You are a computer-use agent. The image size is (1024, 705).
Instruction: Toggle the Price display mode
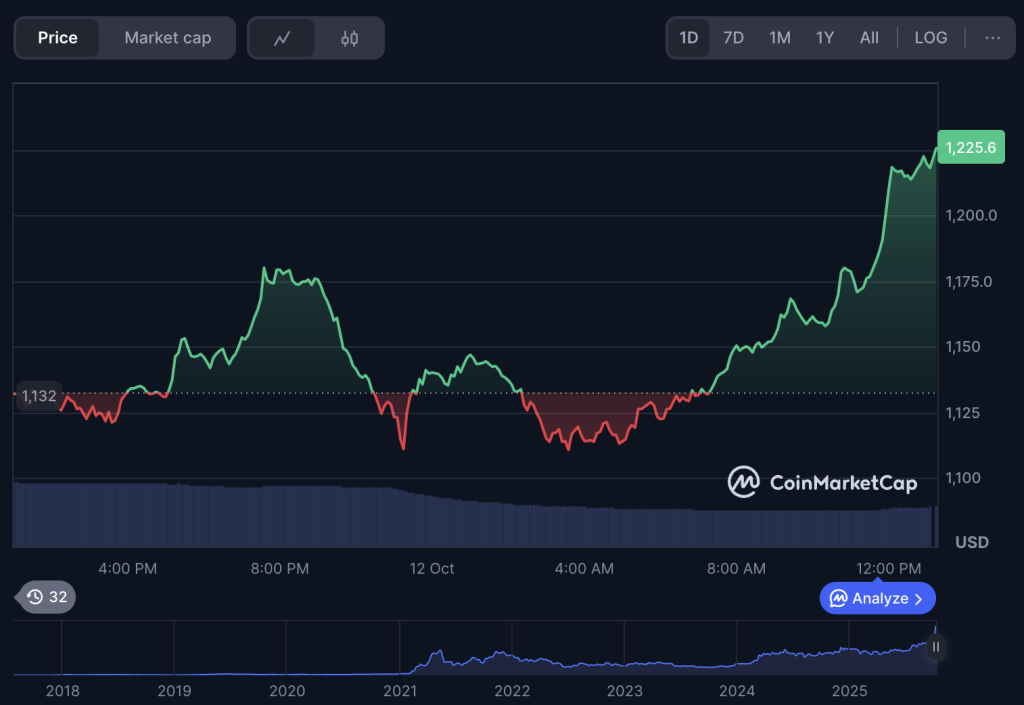57,37
